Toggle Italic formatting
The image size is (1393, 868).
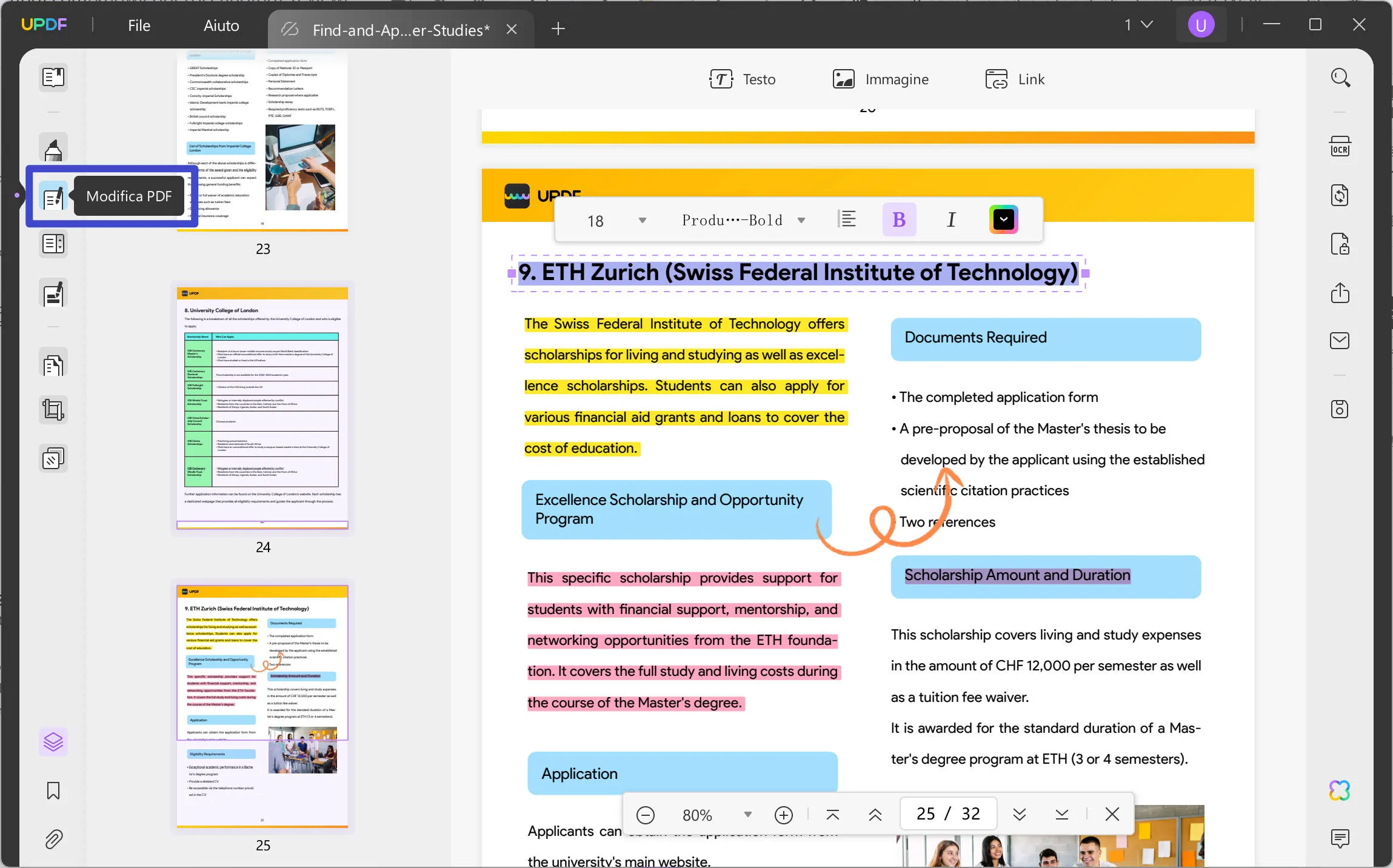click(x=951, y=219)
